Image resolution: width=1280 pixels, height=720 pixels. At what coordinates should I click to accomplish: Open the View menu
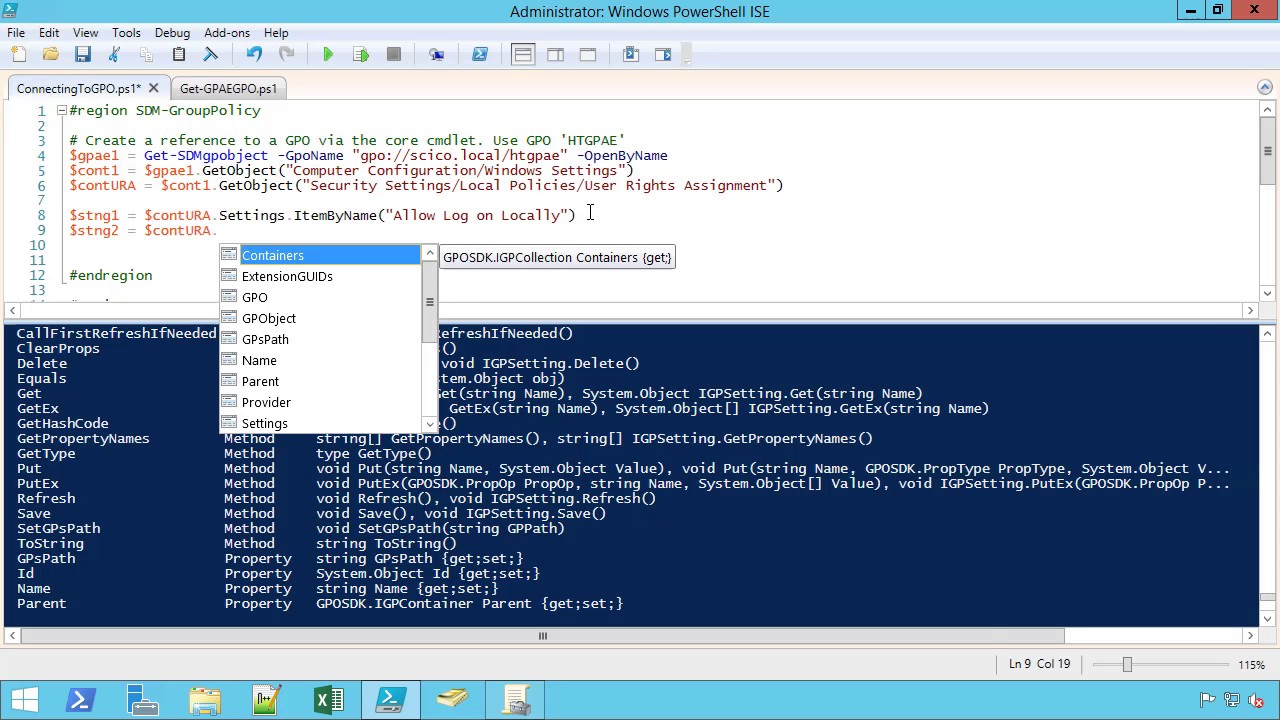[85, 32]
